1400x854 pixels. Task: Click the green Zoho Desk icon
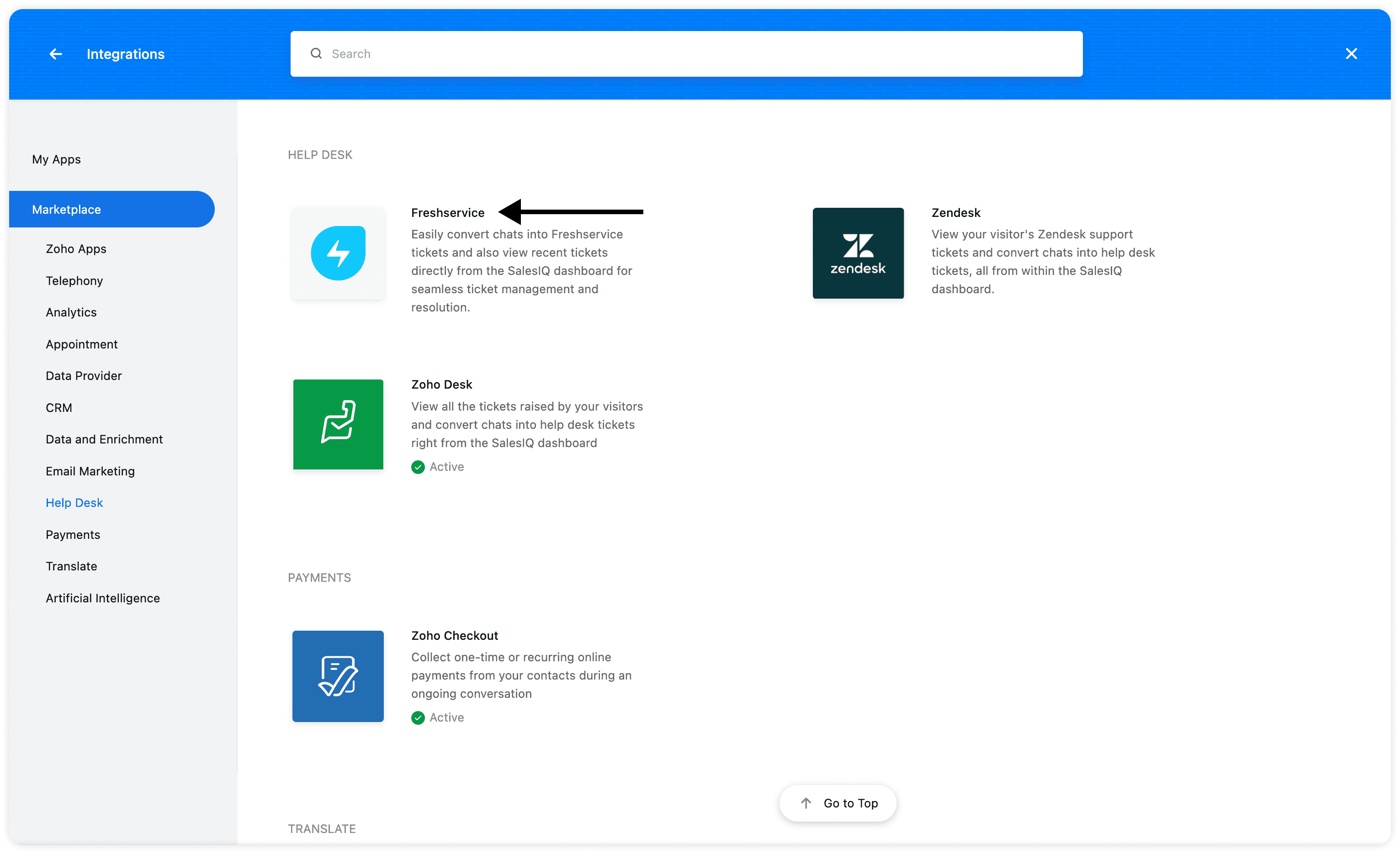point(338,424)
